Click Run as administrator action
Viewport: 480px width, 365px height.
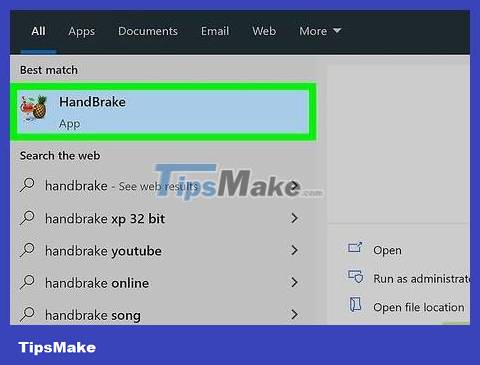coord(421,279)
